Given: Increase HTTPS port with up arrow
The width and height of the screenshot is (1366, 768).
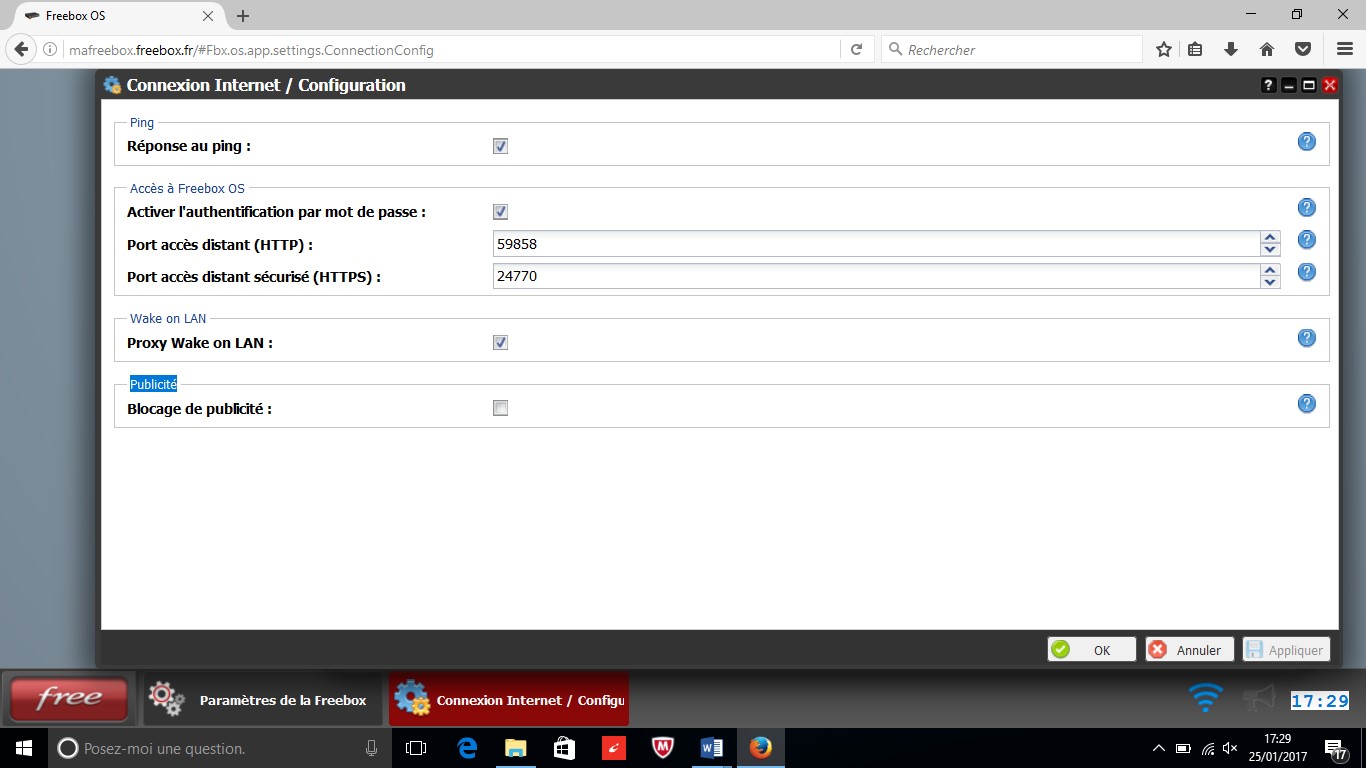Looking at the screenshot, I should pos(1270,270).
